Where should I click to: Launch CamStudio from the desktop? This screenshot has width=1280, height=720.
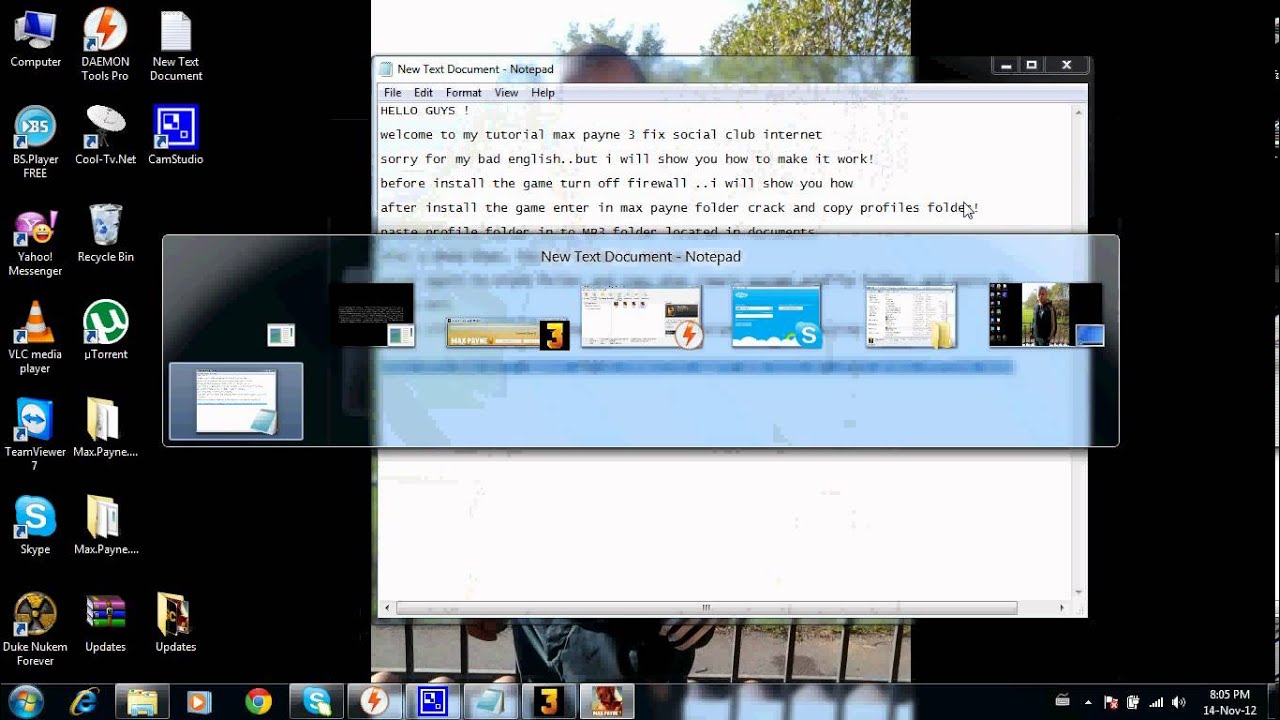pyautogui.click(x=176, y=135)
